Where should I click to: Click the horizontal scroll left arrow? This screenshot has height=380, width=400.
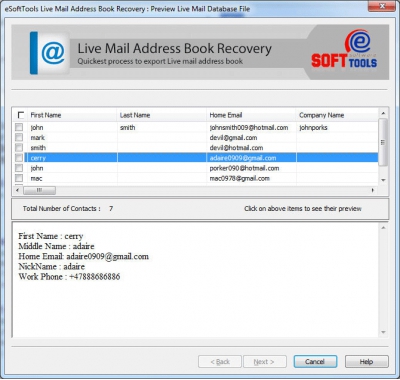(x=18, y=190)
